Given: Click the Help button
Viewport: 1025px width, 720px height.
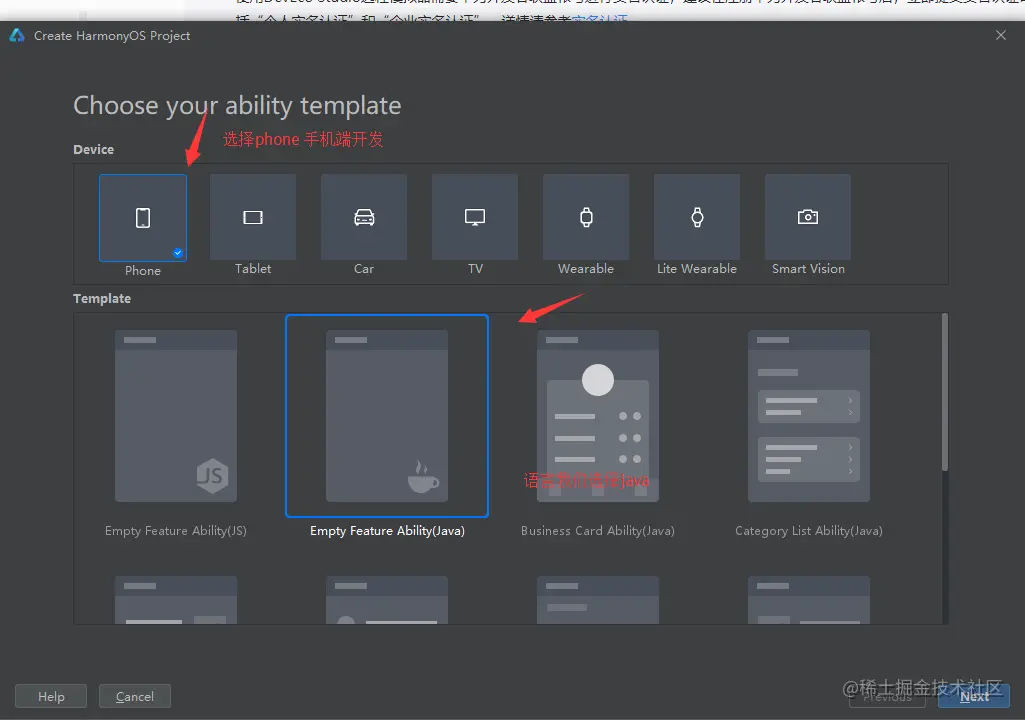Looking at the screenshot, I should point(51,696).
